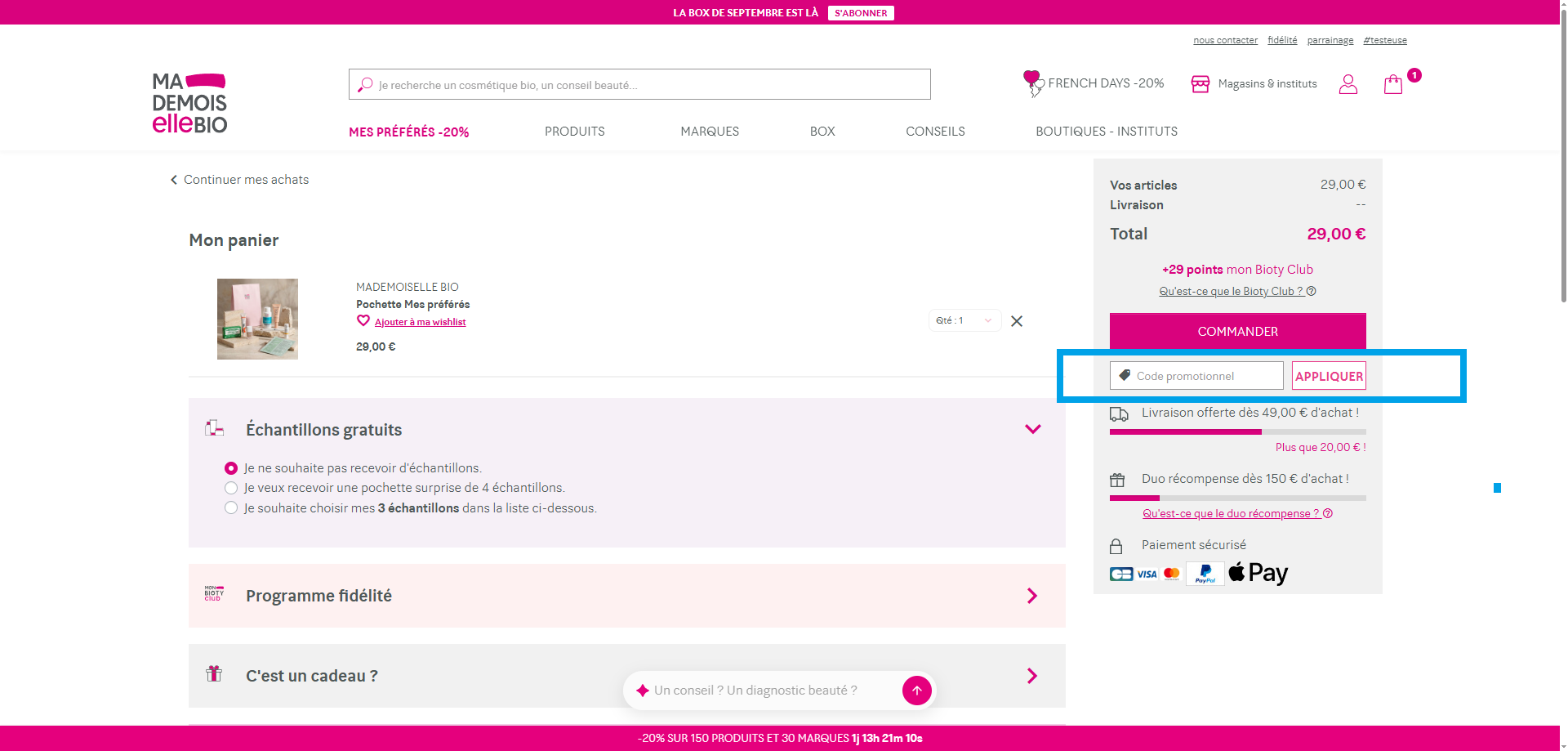Open the CONSEILS menu
The image size is (1568, 751).
click(935, 132)
